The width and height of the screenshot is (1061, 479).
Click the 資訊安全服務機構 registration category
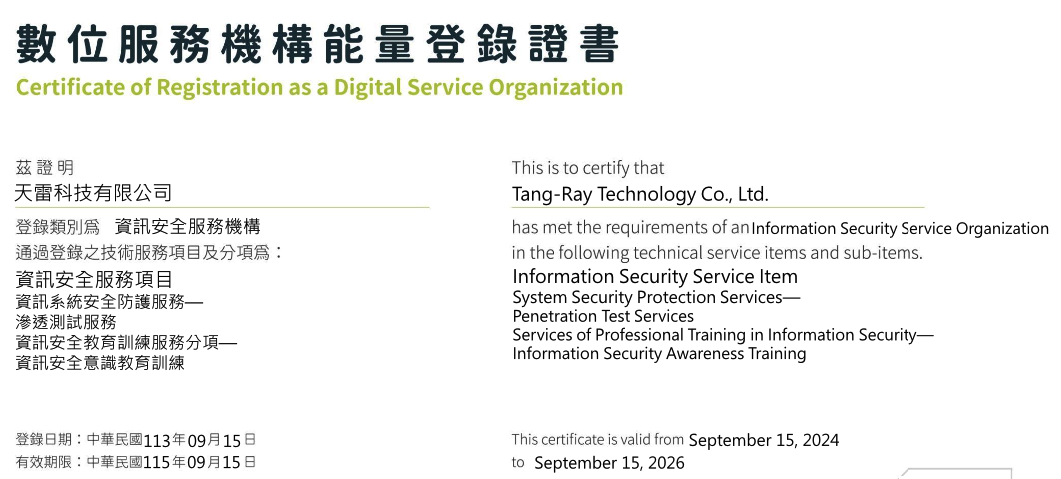pos(187,226)
